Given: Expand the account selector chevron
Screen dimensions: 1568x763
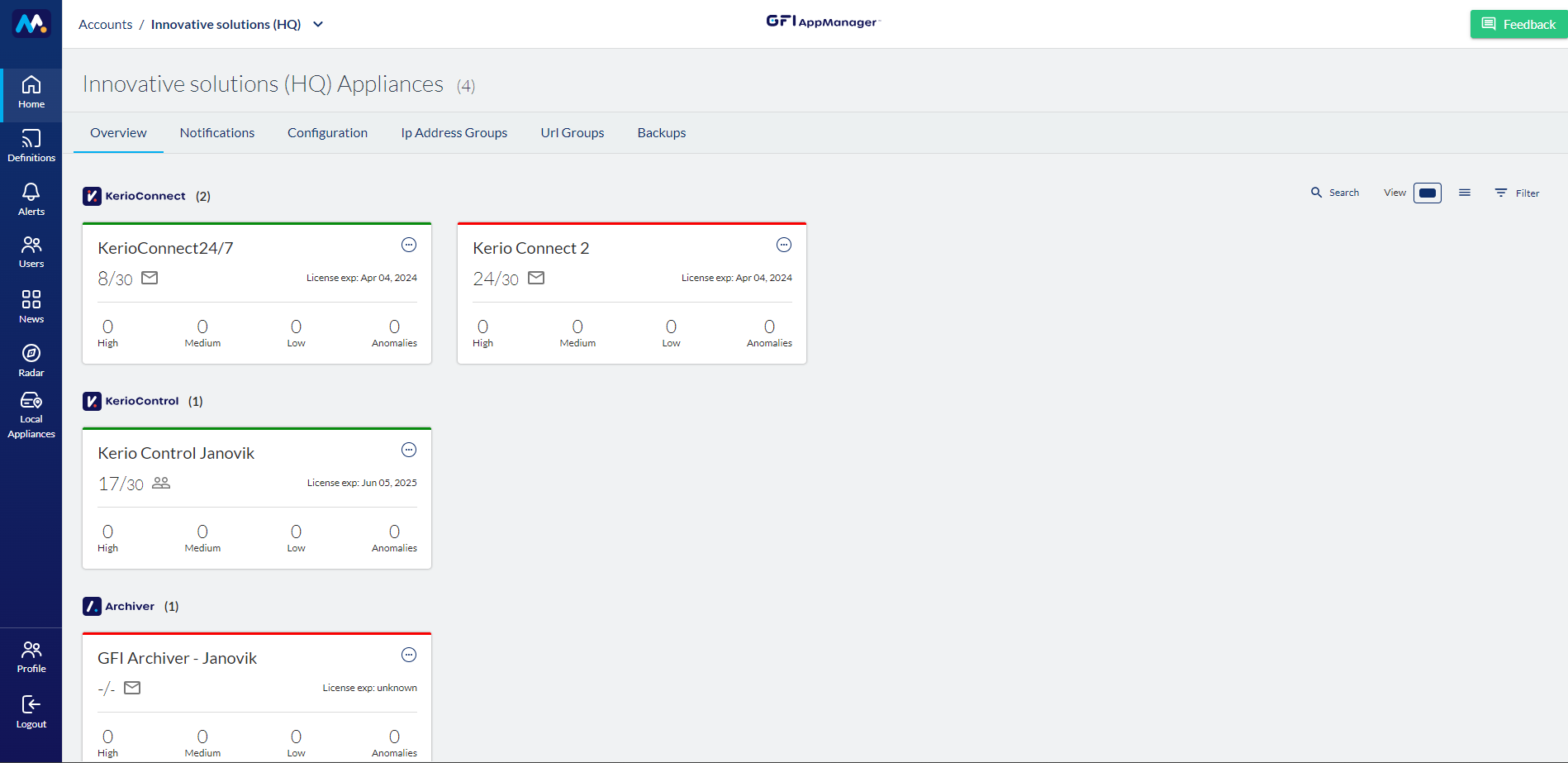Looking at the screenshot, I should pos(318,25).
